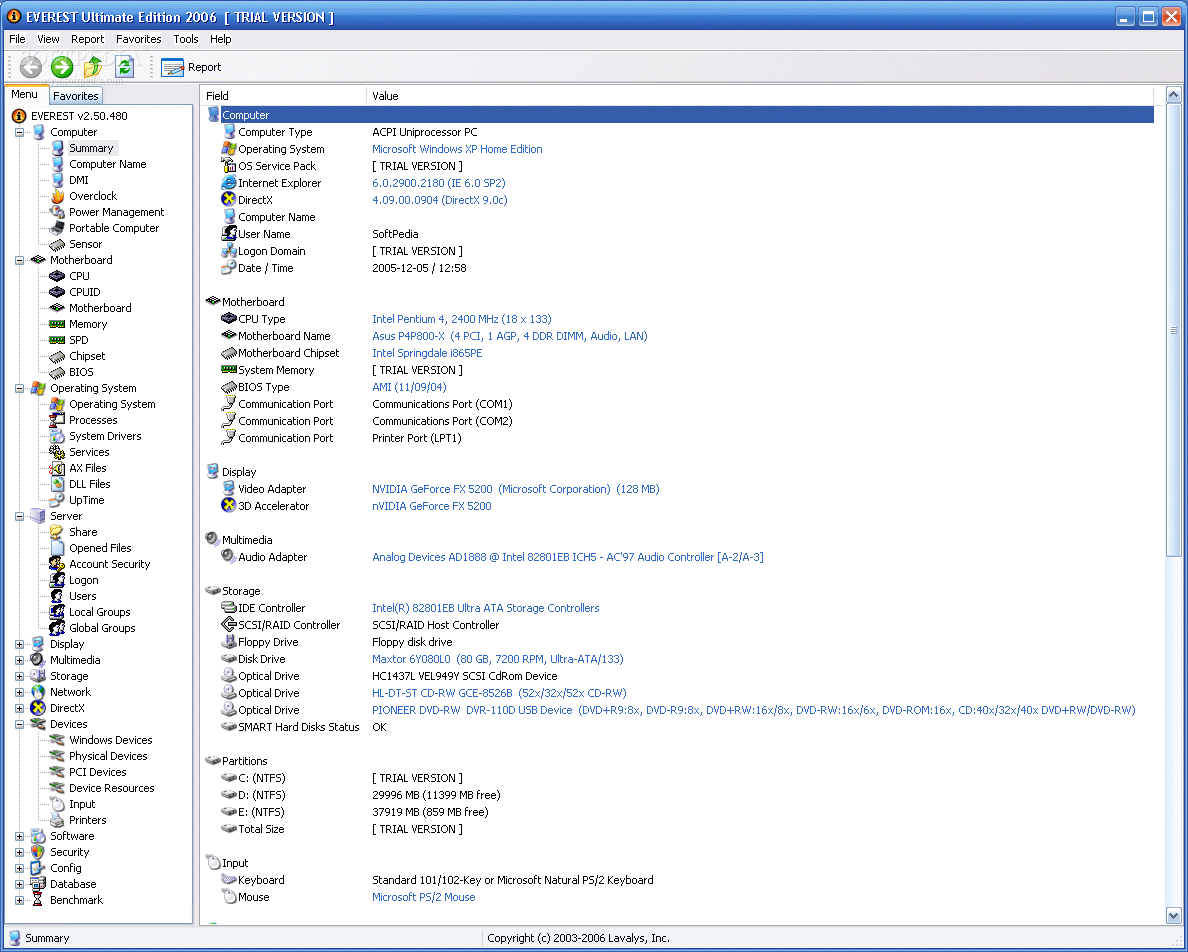Select the Sensor icon in tree
The width and height of the screenshot is (1188, 952).
[x=57, y=245]
